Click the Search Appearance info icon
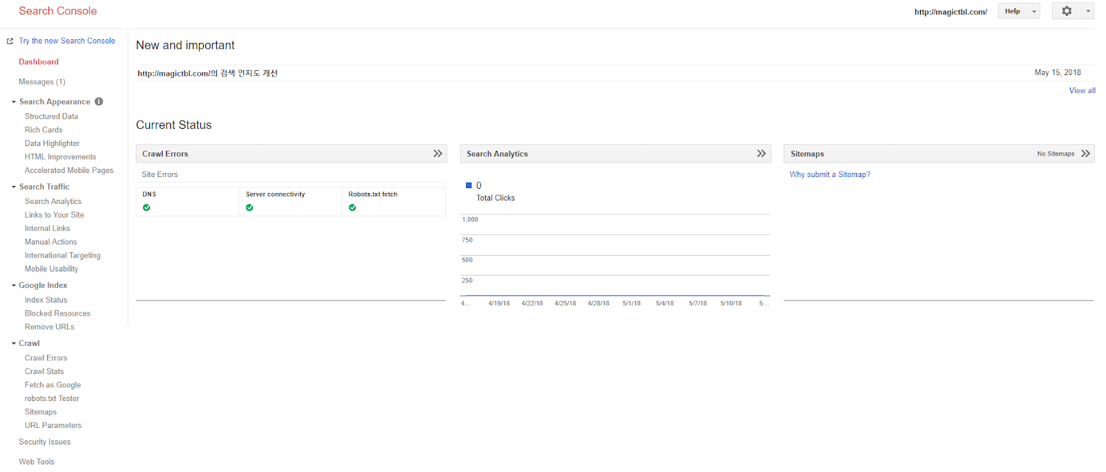The image size is (1106, 472). pos(99,102)
